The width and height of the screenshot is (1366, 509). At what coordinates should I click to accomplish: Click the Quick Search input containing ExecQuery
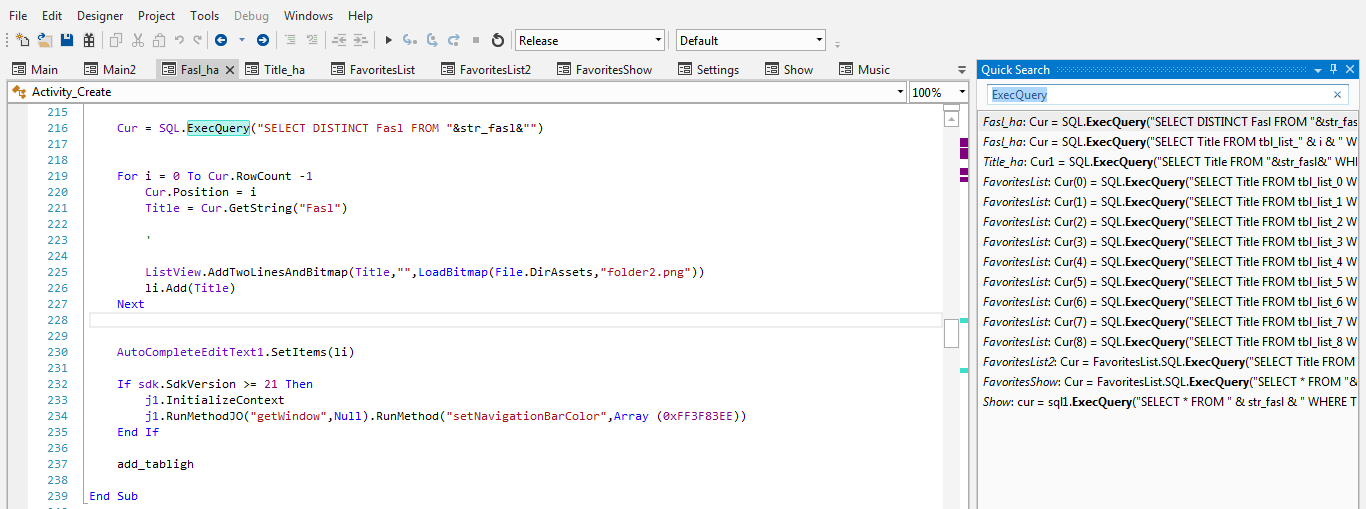(1160, 94)
